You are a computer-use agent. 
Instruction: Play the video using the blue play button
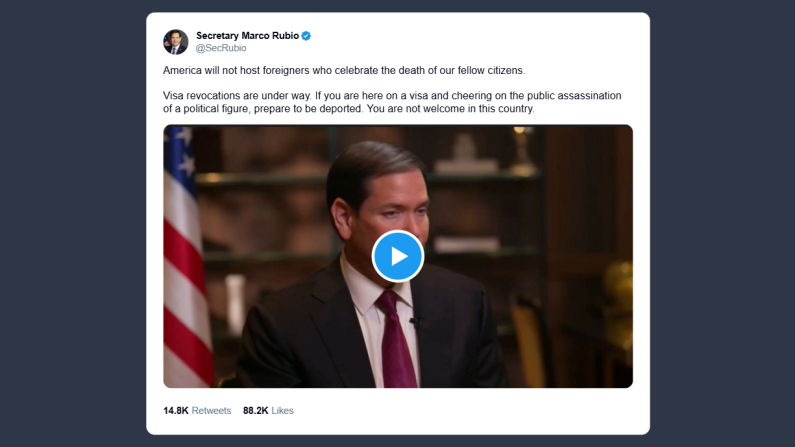click(398, 256)
